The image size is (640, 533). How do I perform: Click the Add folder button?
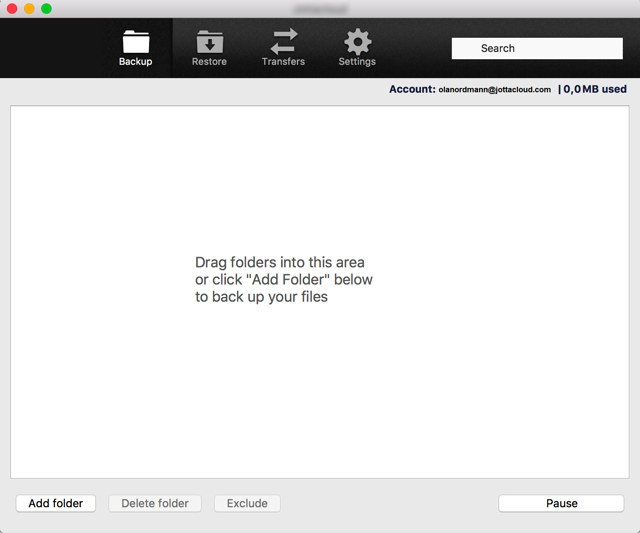click(56, 503)
